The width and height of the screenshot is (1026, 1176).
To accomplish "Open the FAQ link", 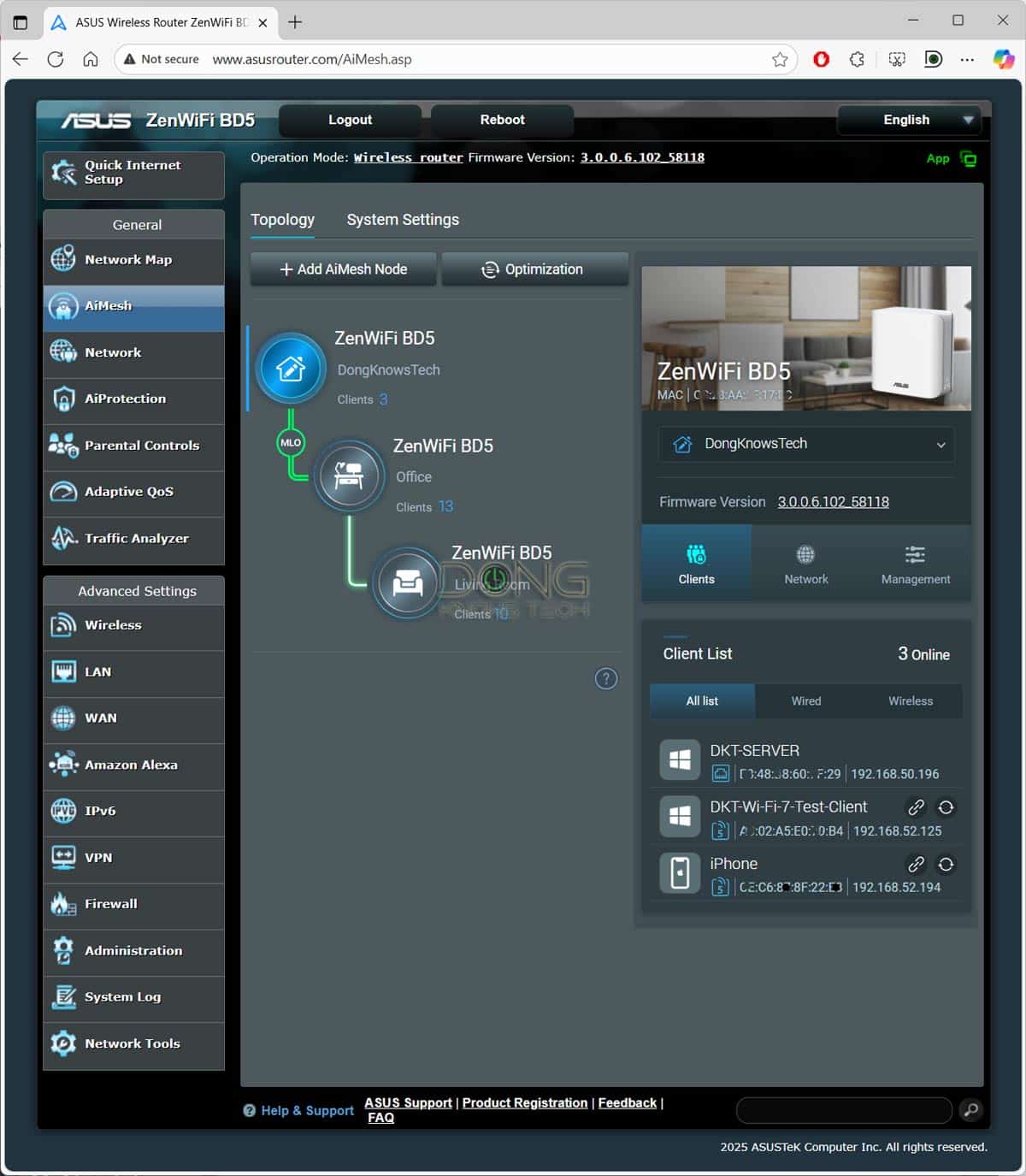I will pyautogui.click(x=380, y=1118).
